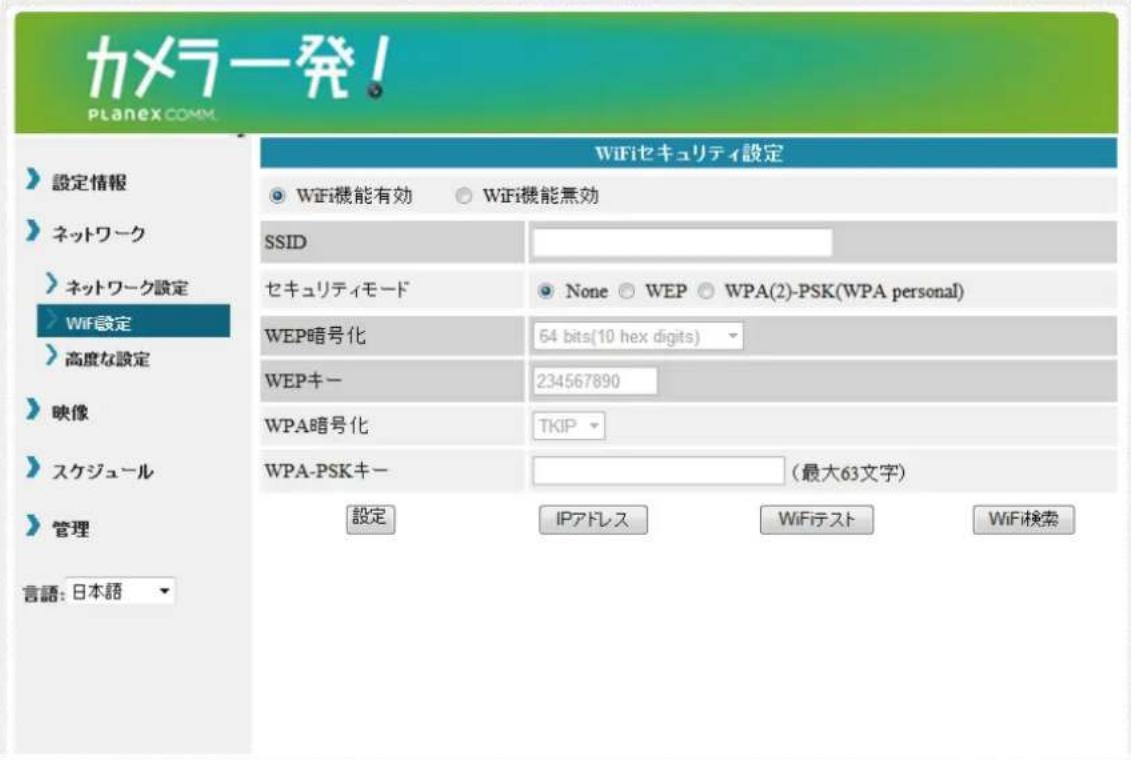Open スケジュール menu item
This screenshot has height=760, width=1131.
point(102,471)
